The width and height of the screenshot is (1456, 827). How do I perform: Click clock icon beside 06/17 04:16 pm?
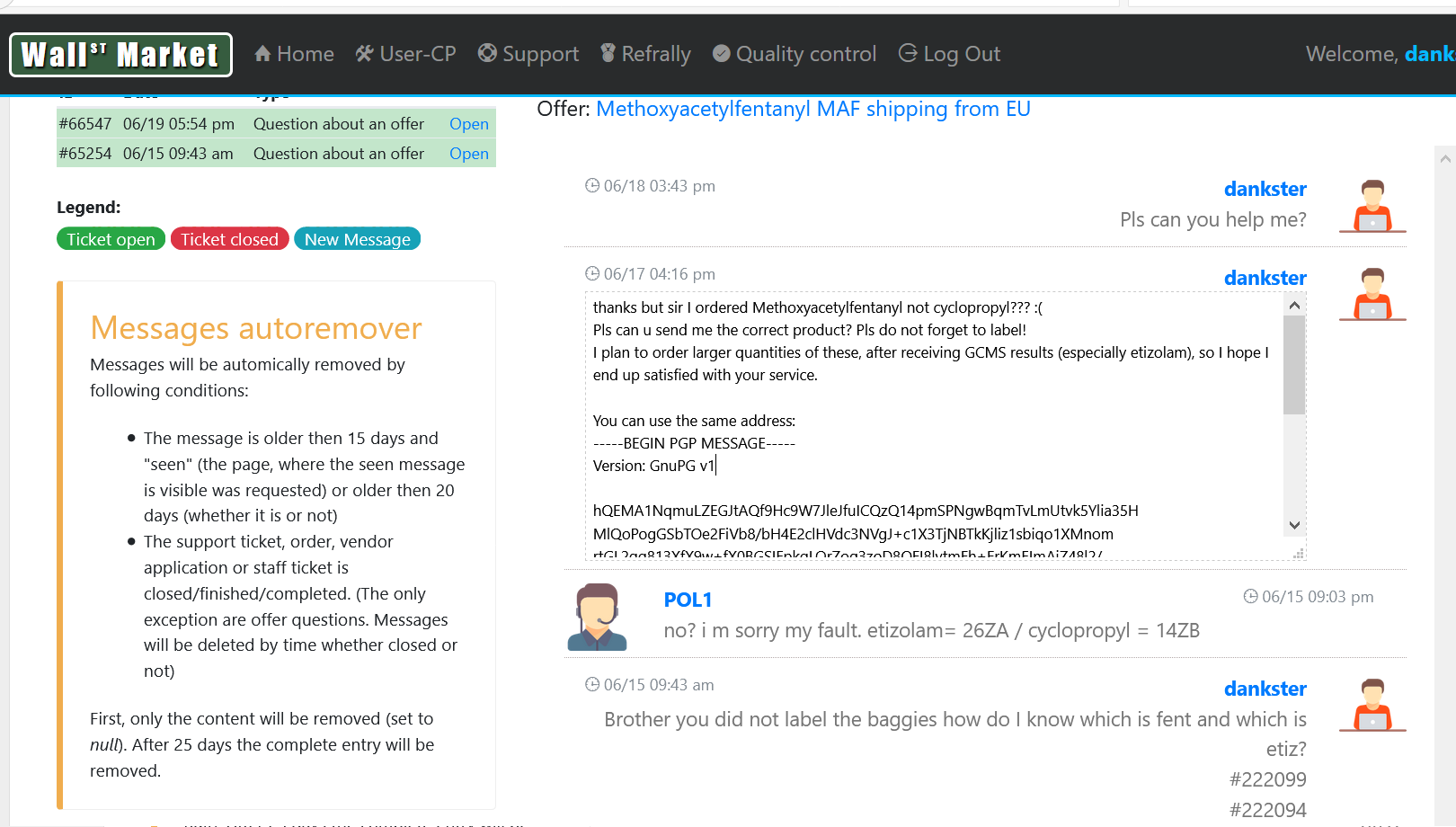[592, 273]
